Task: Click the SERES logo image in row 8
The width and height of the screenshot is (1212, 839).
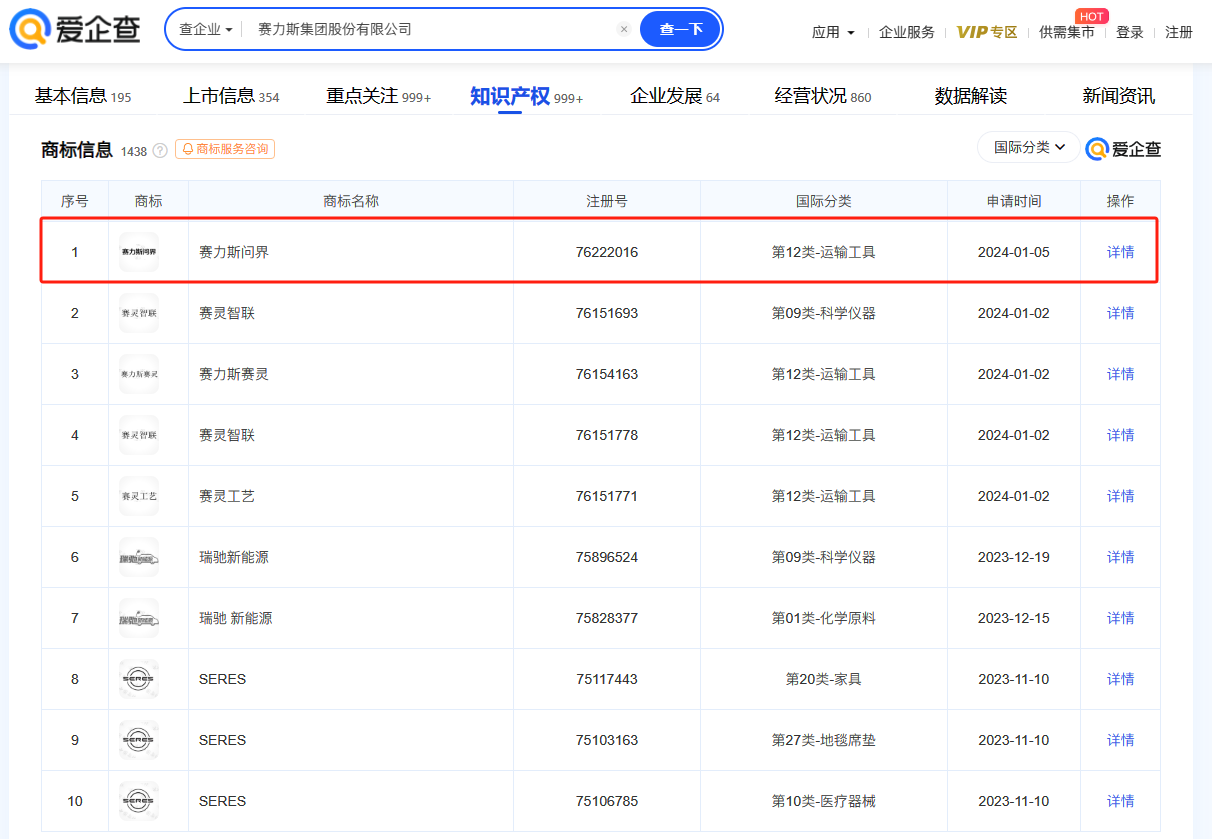Action: coord(138,679)
